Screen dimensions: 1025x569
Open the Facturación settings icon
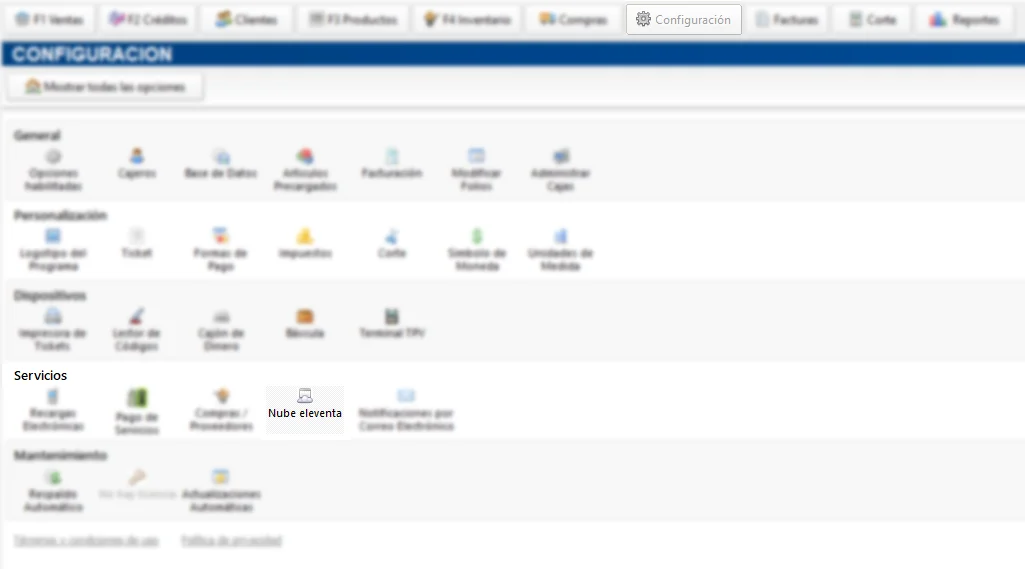click(392, 164)
